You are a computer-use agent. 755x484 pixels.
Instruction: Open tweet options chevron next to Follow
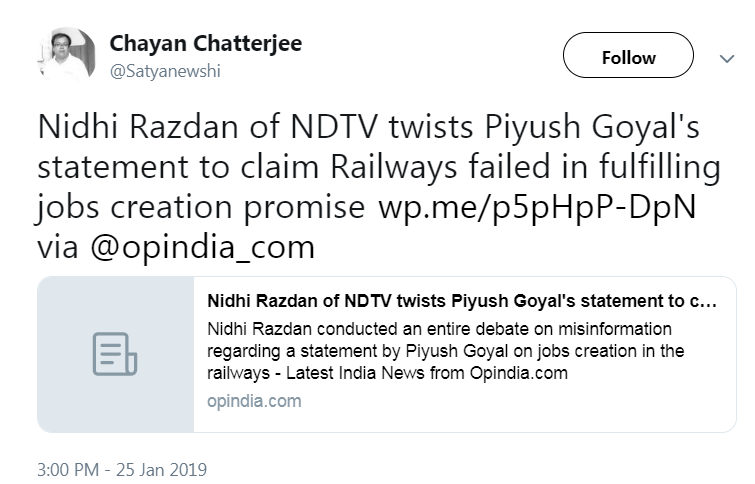tap(727, 58)
